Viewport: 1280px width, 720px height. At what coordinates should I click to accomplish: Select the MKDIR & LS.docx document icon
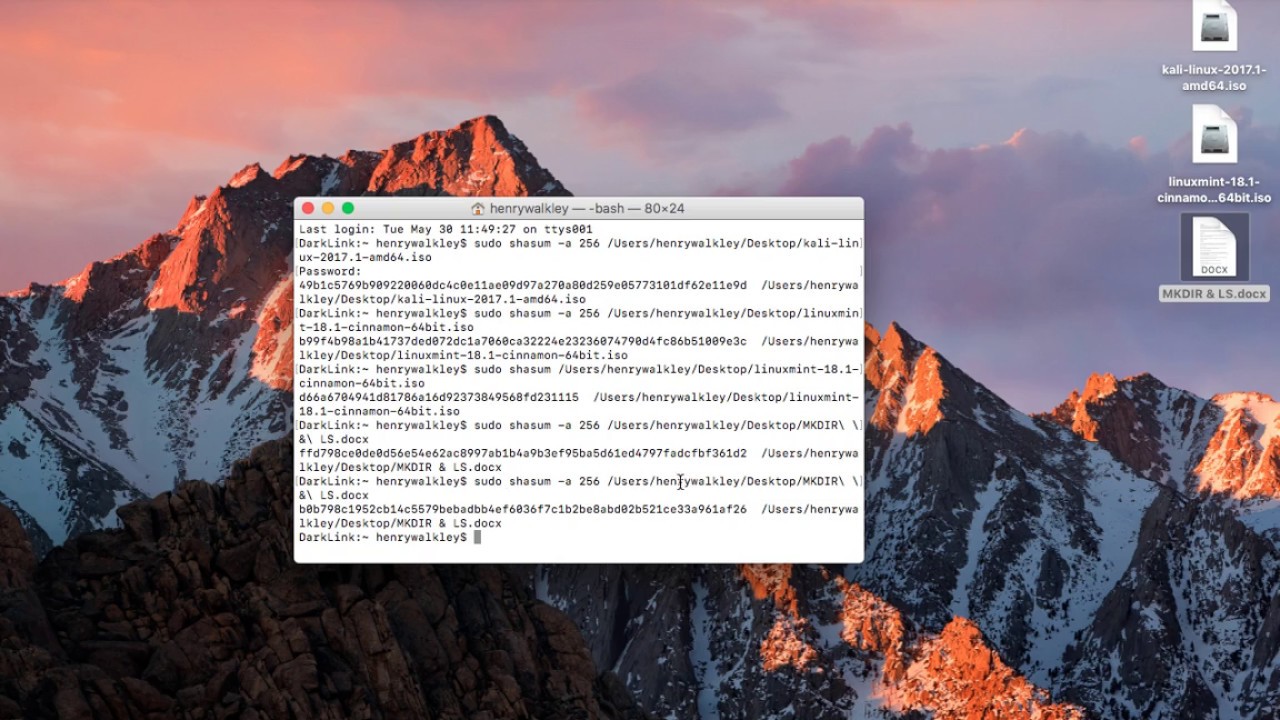1214,247
